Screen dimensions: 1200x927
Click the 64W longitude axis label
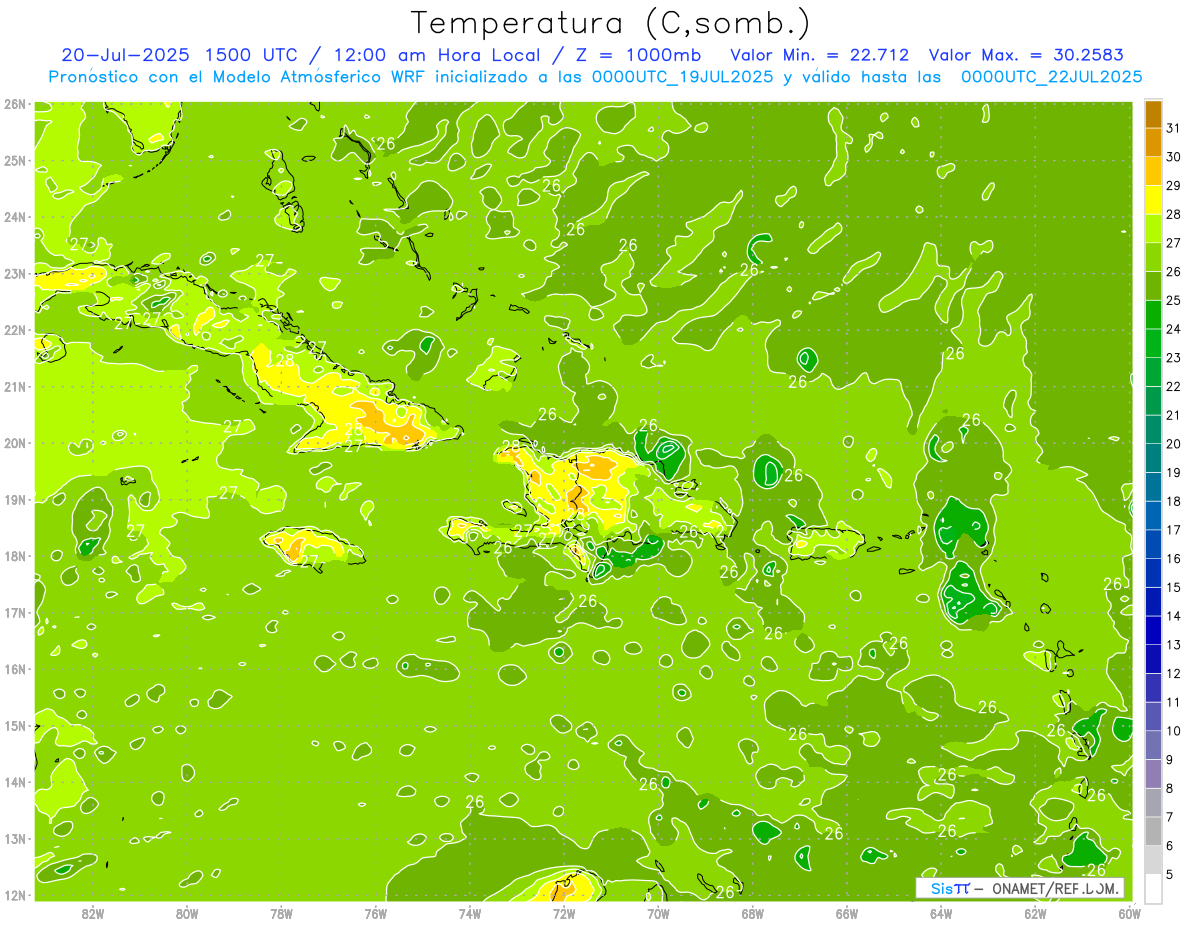click(941, 913)
